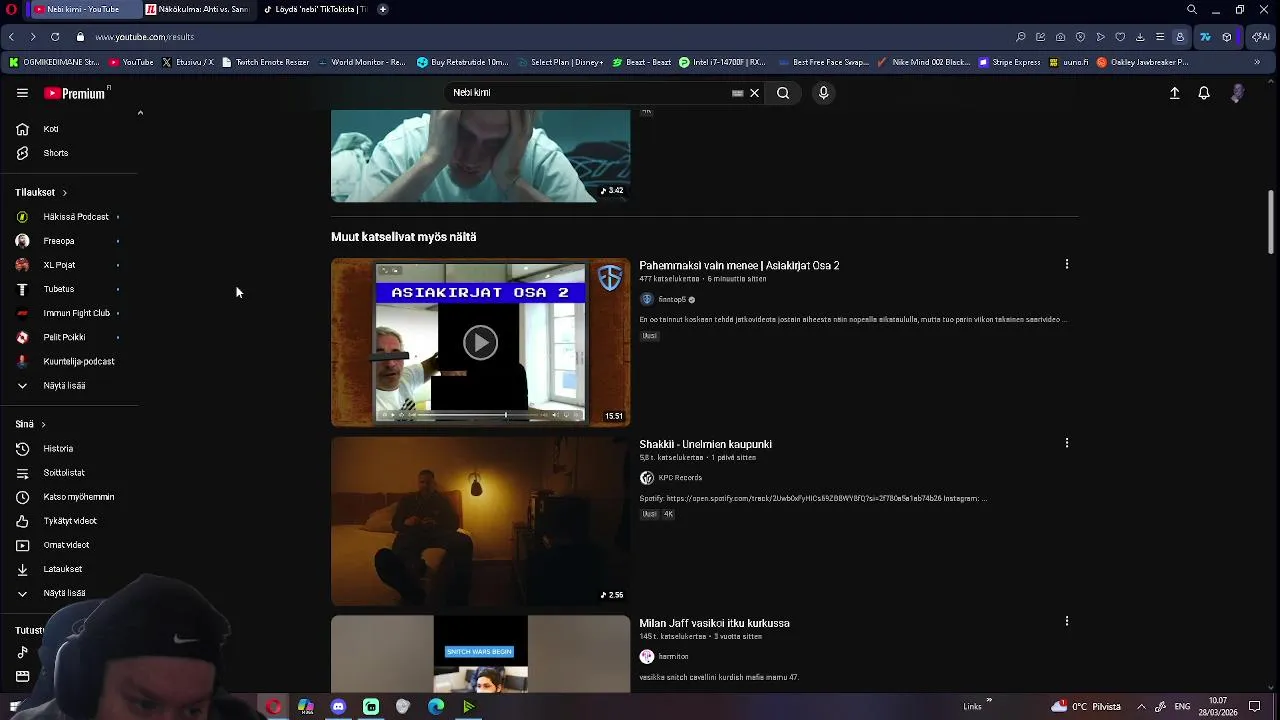The image size is (1280, 720).
Task: Open the finntop5 channel link
Action: 672,299
